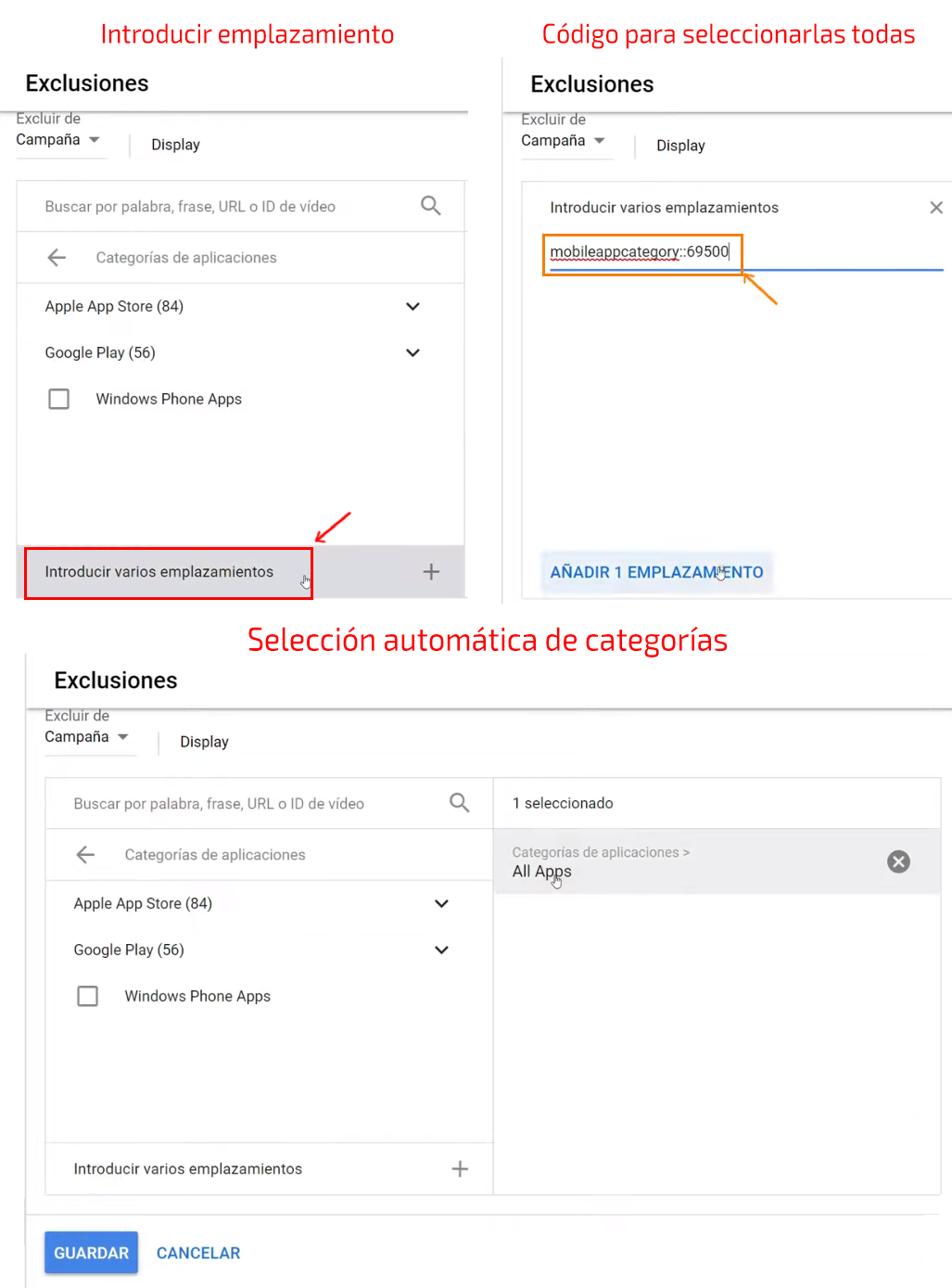
Task: Expand Google Play (56) in top panel
Action: pyautogui.click(x=413, y=352)
